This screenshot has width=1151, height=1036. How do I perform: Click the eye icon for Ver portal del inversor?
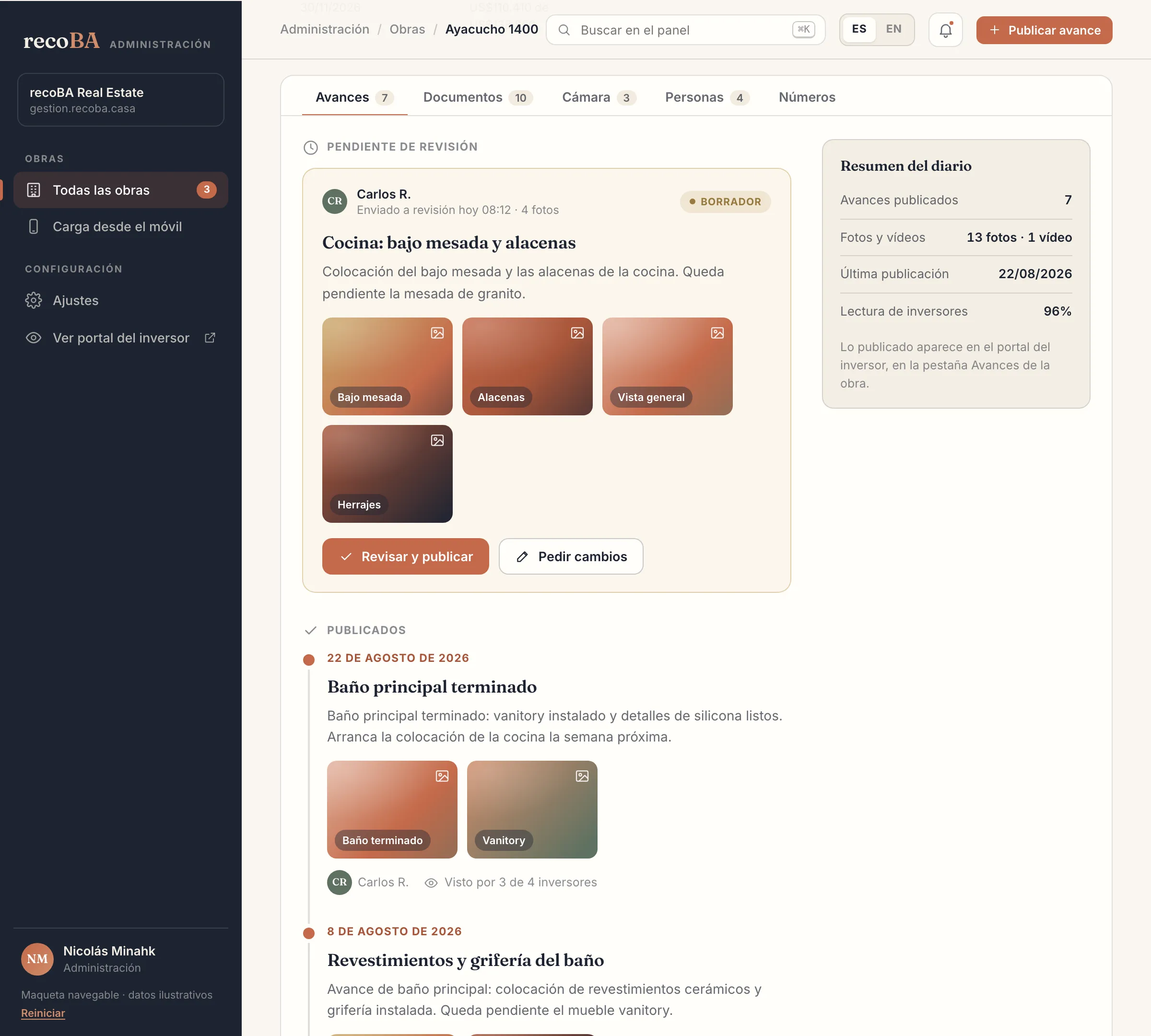pos(34,338)
